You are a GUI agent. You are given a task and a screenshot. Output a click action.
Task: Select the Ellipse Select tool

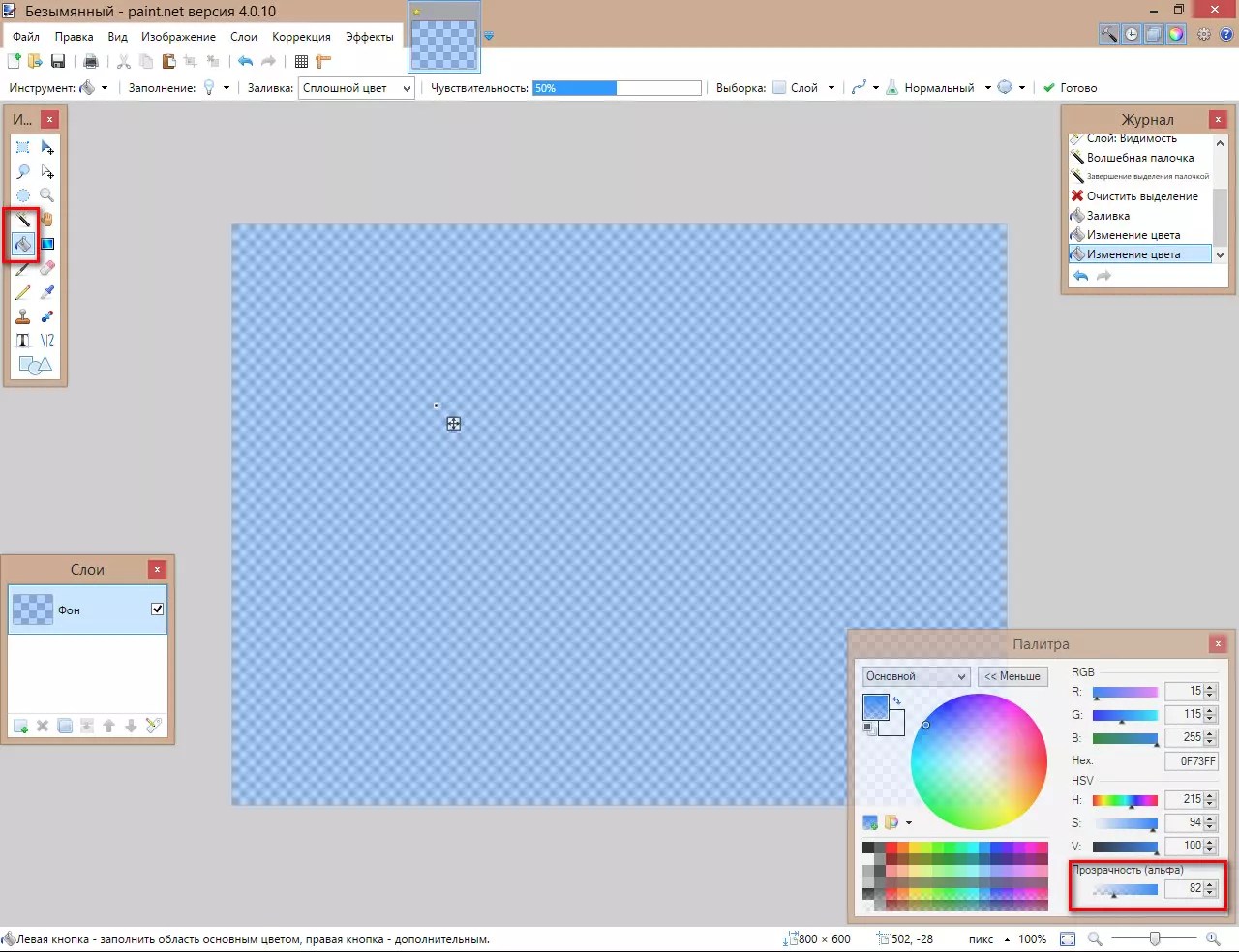tap(23, 195)
